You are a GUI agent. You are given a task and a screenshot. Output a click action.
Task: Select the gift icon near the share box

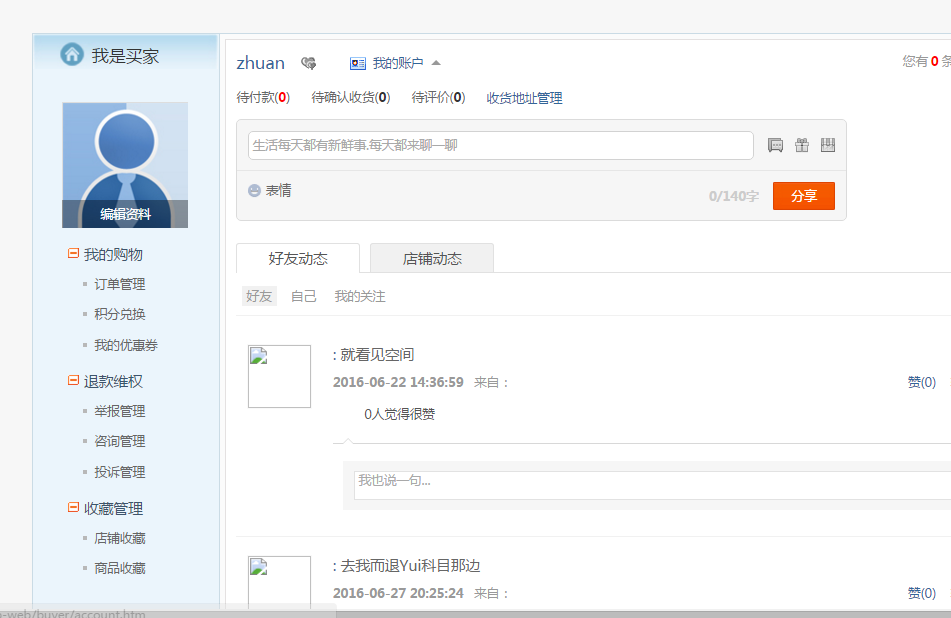pyautogui.click(x=802, y=145)
